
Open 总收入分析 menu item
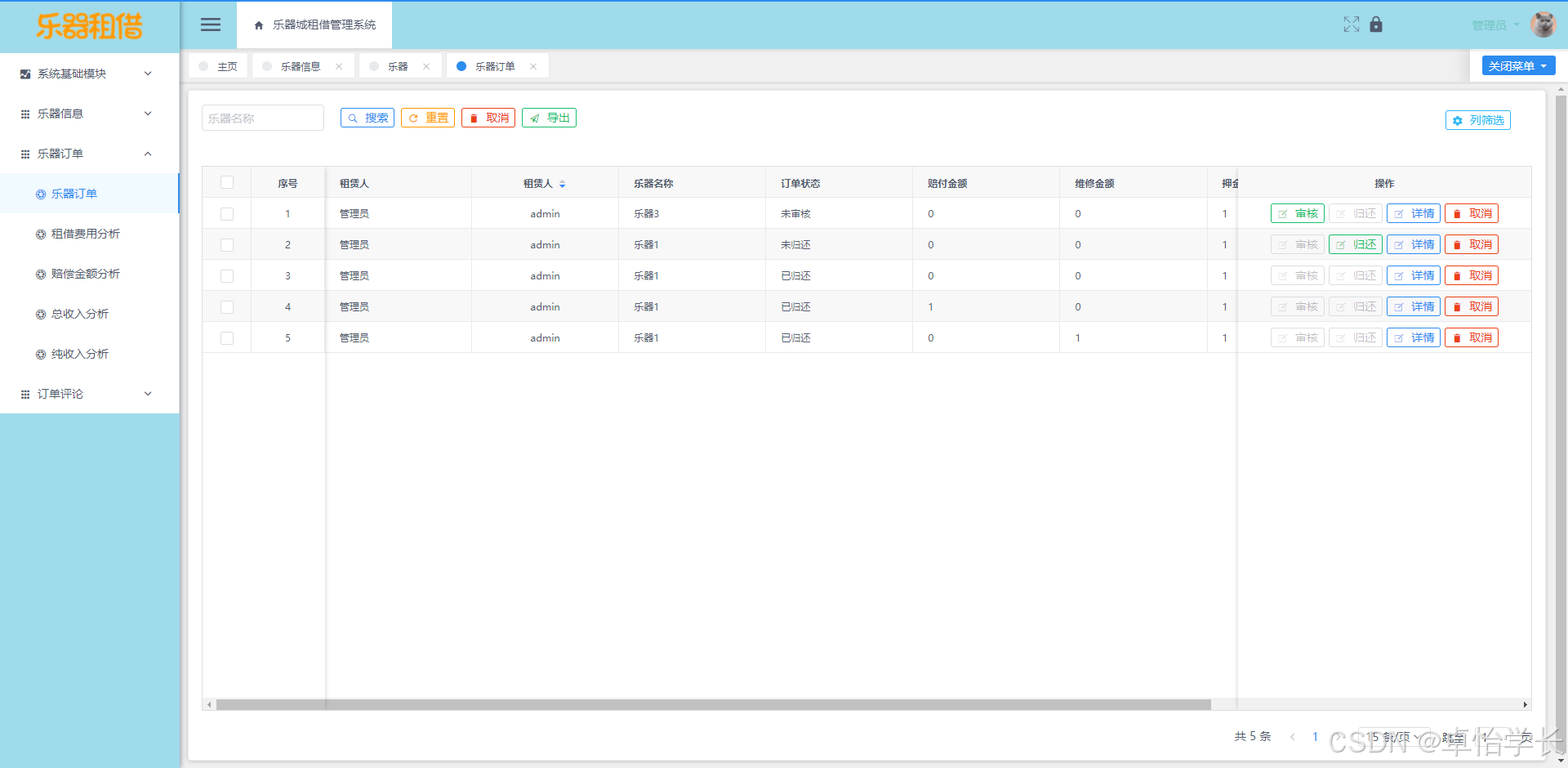point(90,314)
